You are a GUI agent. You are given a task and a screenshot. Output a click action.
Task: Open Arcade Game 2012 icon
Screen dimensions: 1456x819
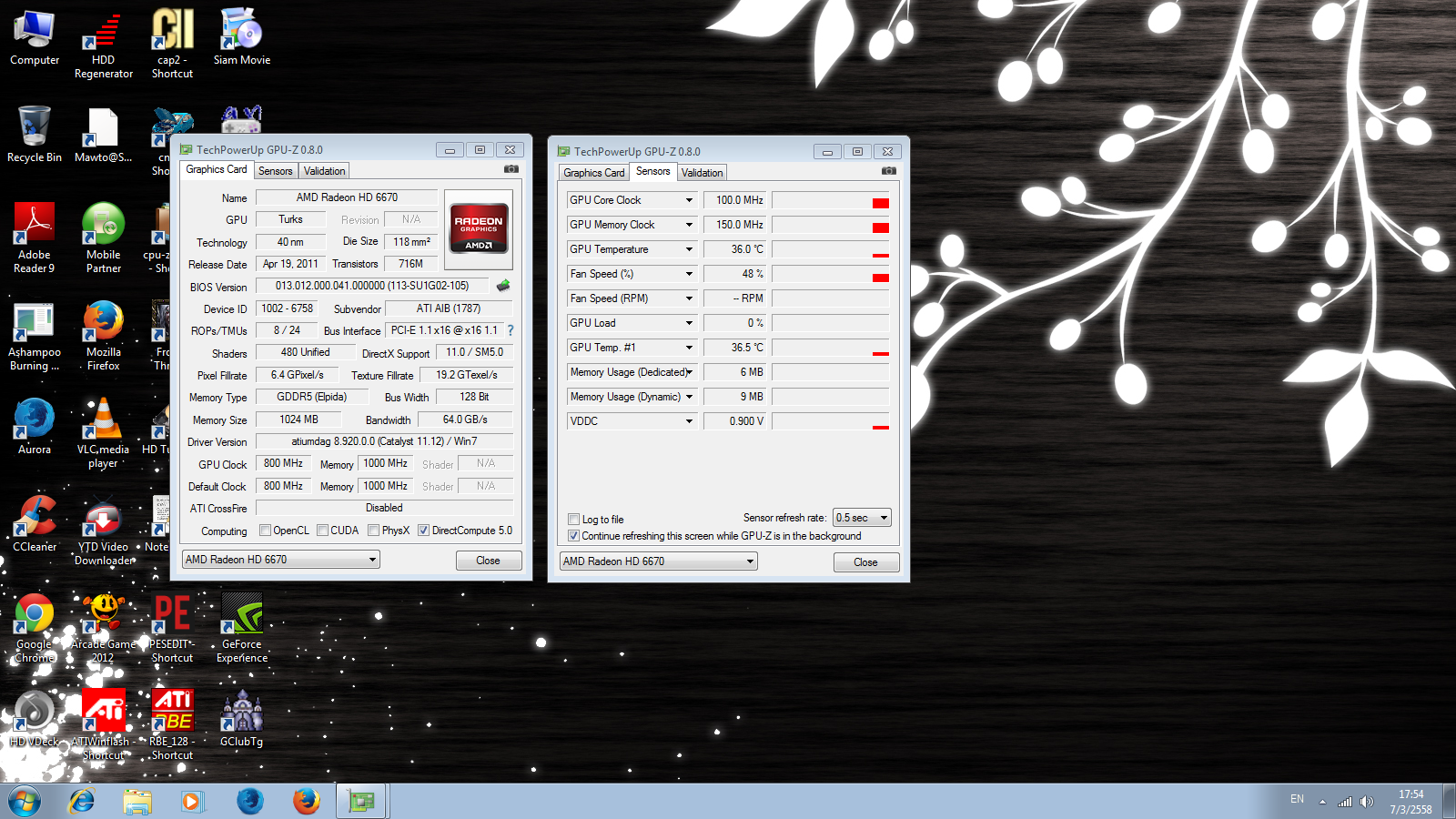click(x=104, y=628)
